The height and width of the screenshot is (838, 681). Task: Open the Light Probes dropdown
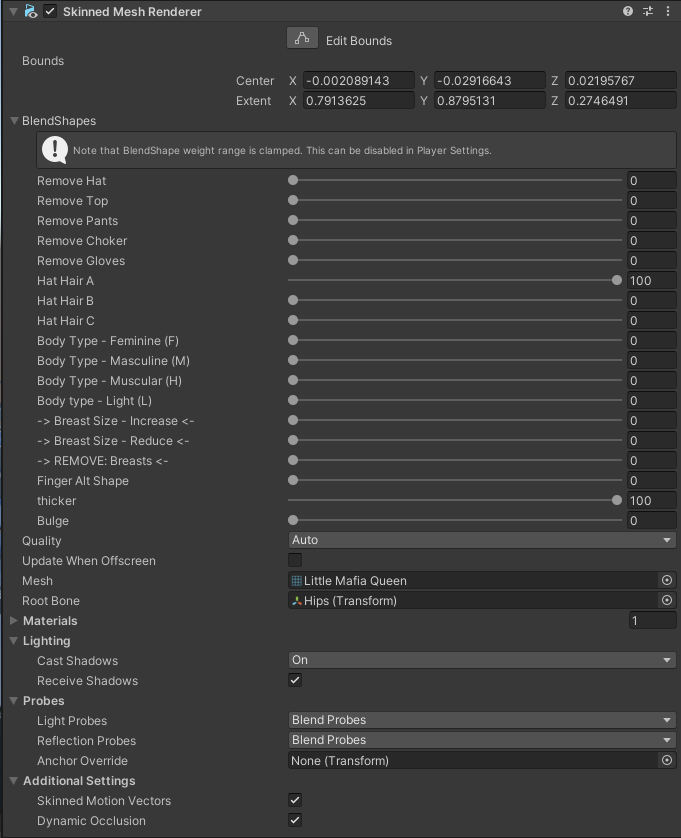pyautogui.click(x=481, y=720)
